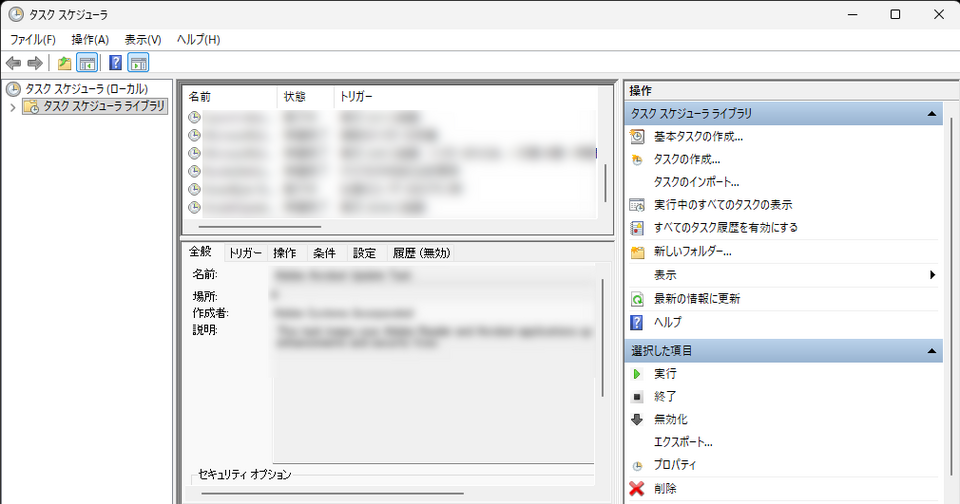Click the red X 削除 icon
The width and height of the screenshot is (960, 504).
click(637, 489)
